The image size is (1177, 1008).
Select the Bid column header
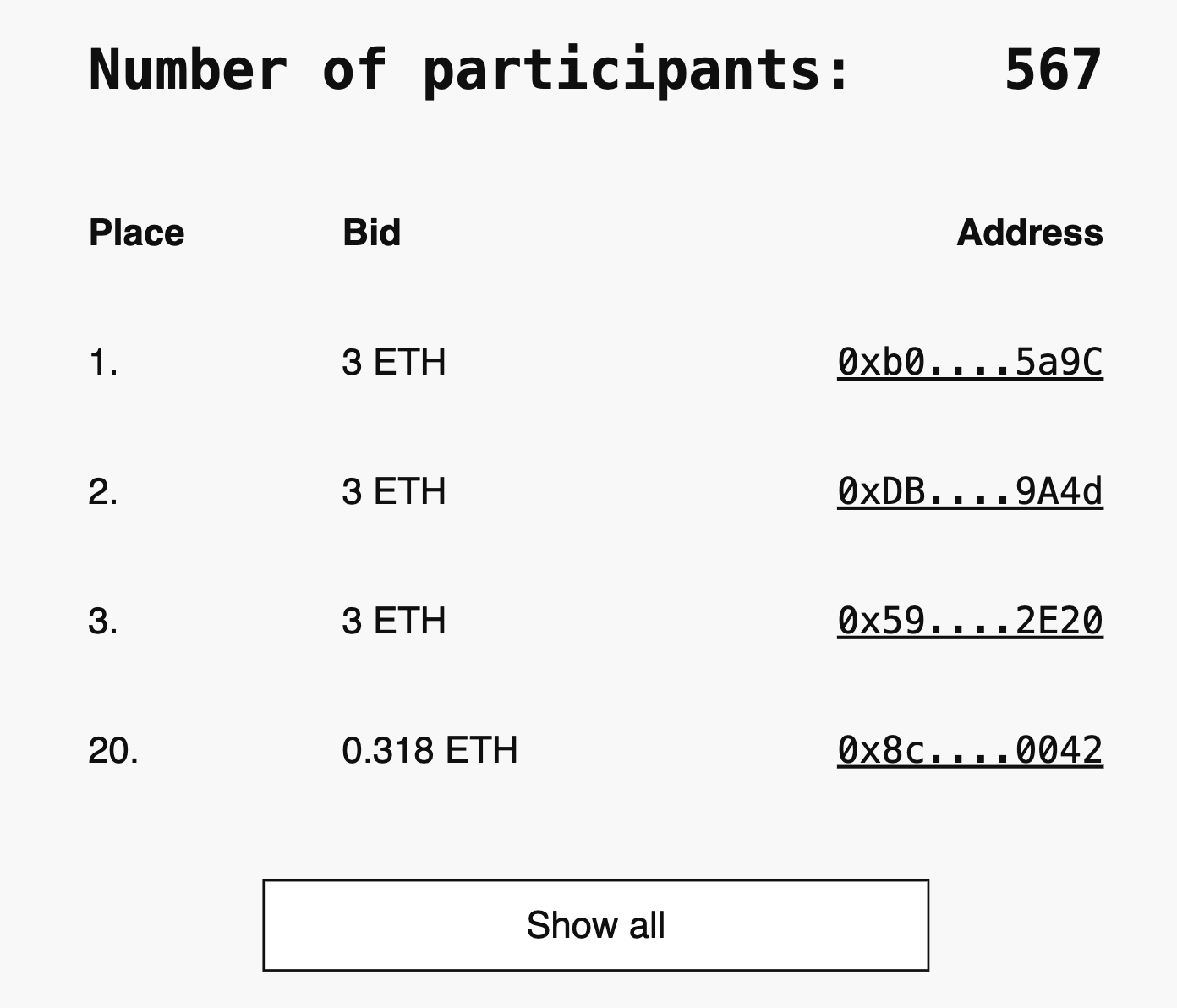point(370,233)
